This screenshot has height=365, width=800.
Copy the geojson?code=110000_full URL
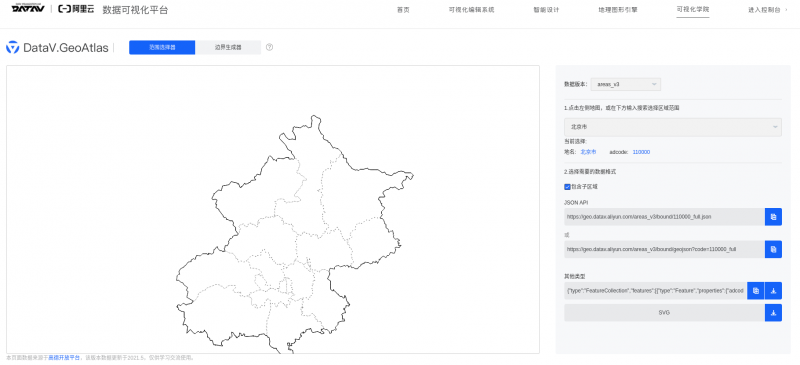[x=773, y=249]
